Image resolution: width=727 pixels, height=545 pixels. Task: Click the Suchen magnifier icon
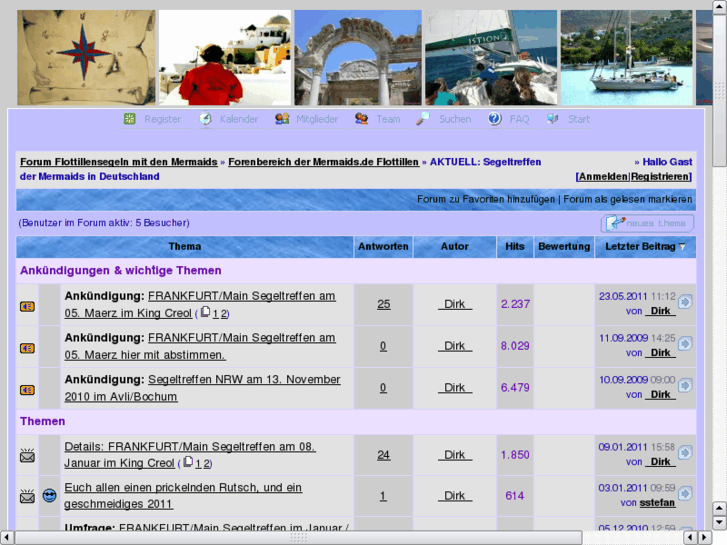(422, 119)
